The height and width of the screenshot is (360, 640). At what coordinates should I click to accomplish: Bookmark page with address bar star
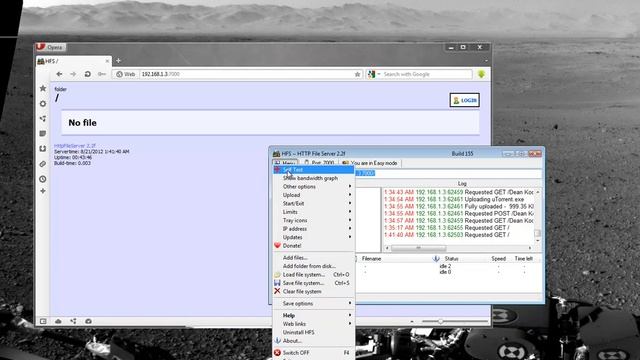[358, 74]
